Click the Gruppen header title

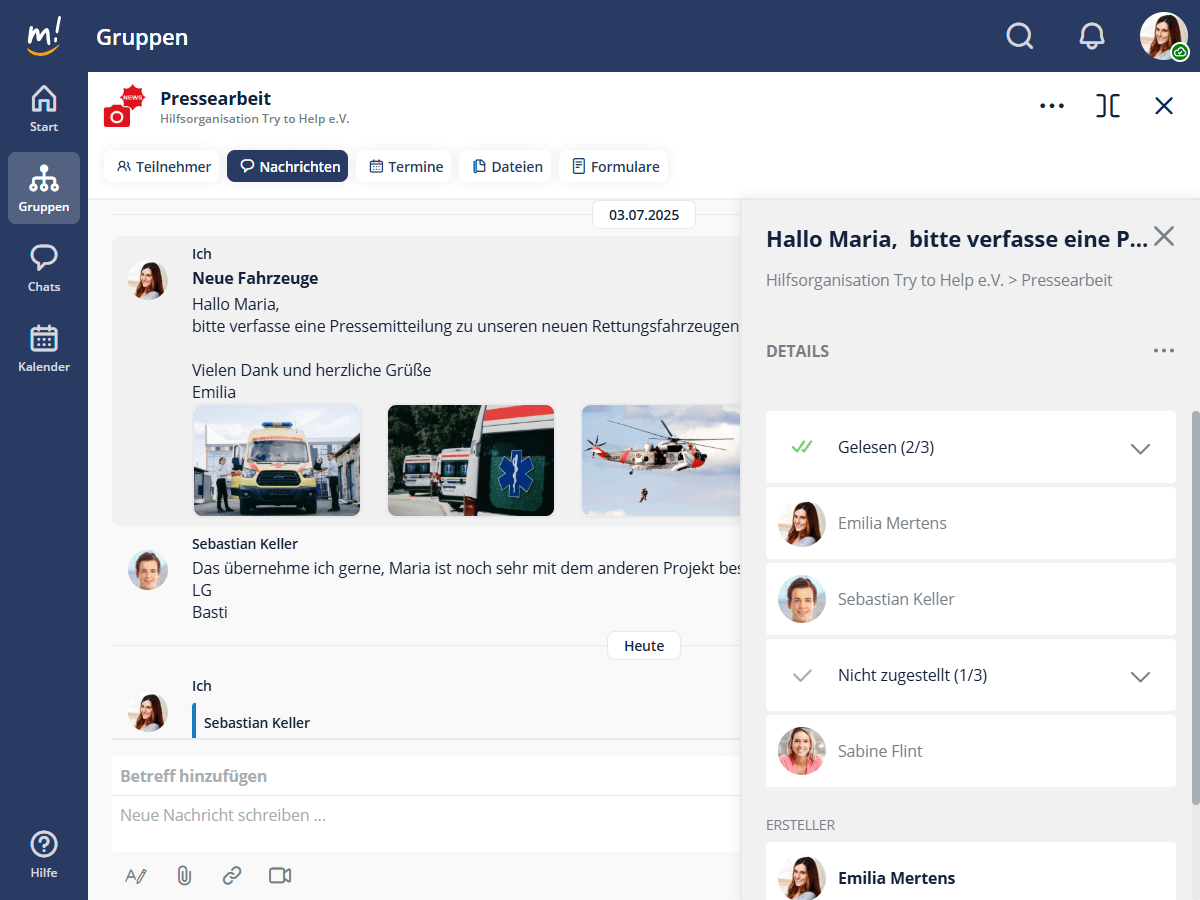(x=142, y=37)
